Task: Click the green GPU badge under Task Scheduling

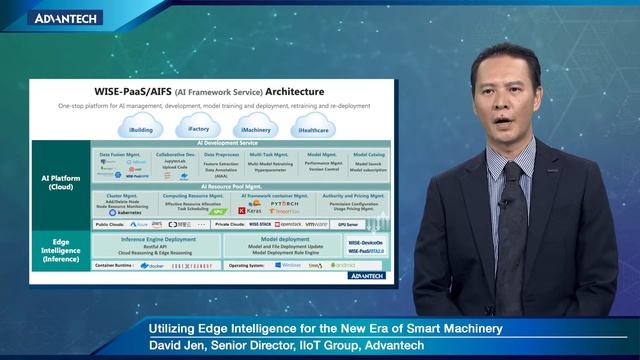Action: tap(218, 211)
